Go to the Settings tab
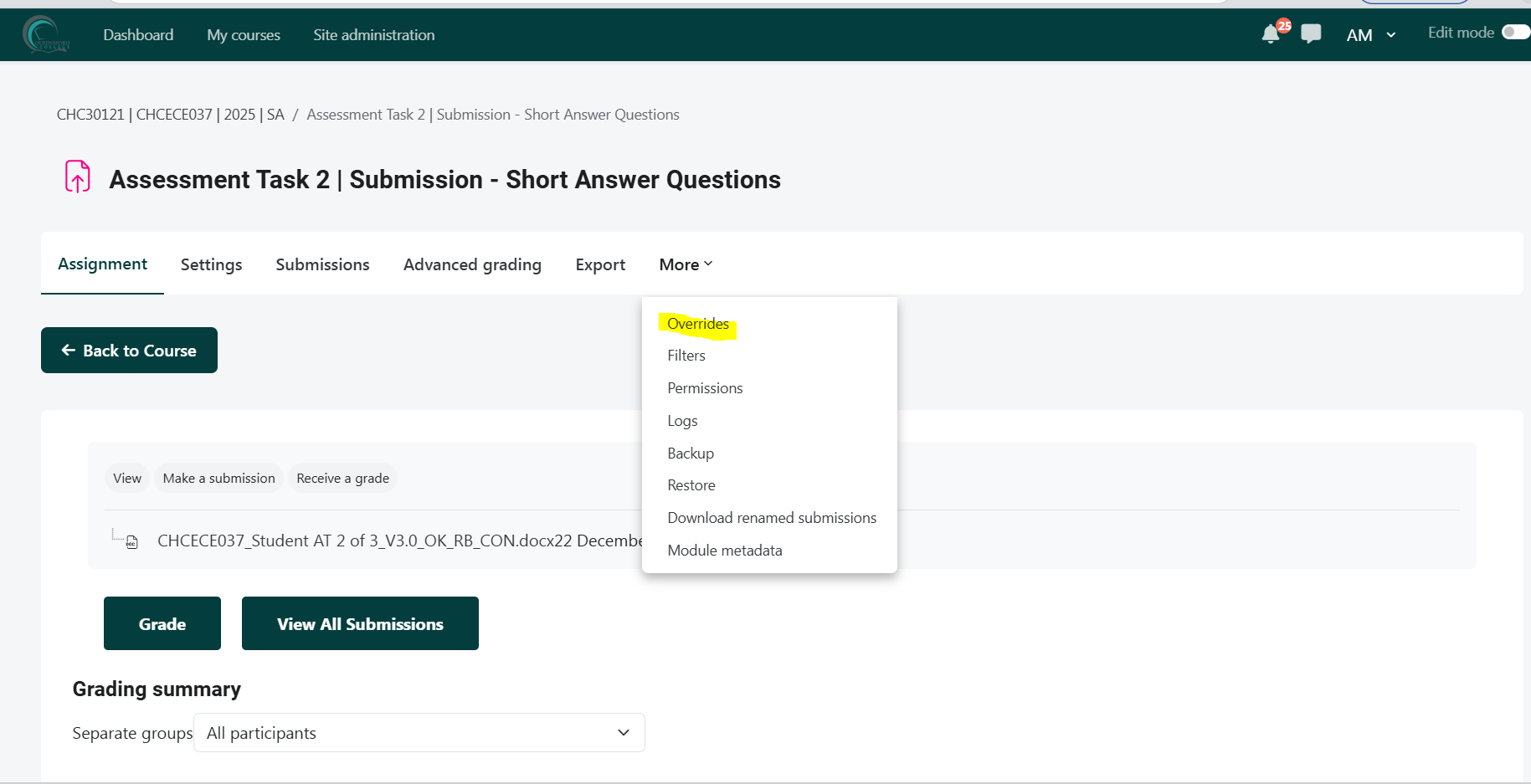Viewport: 1531px width, 784px height. tap(211, 264)
